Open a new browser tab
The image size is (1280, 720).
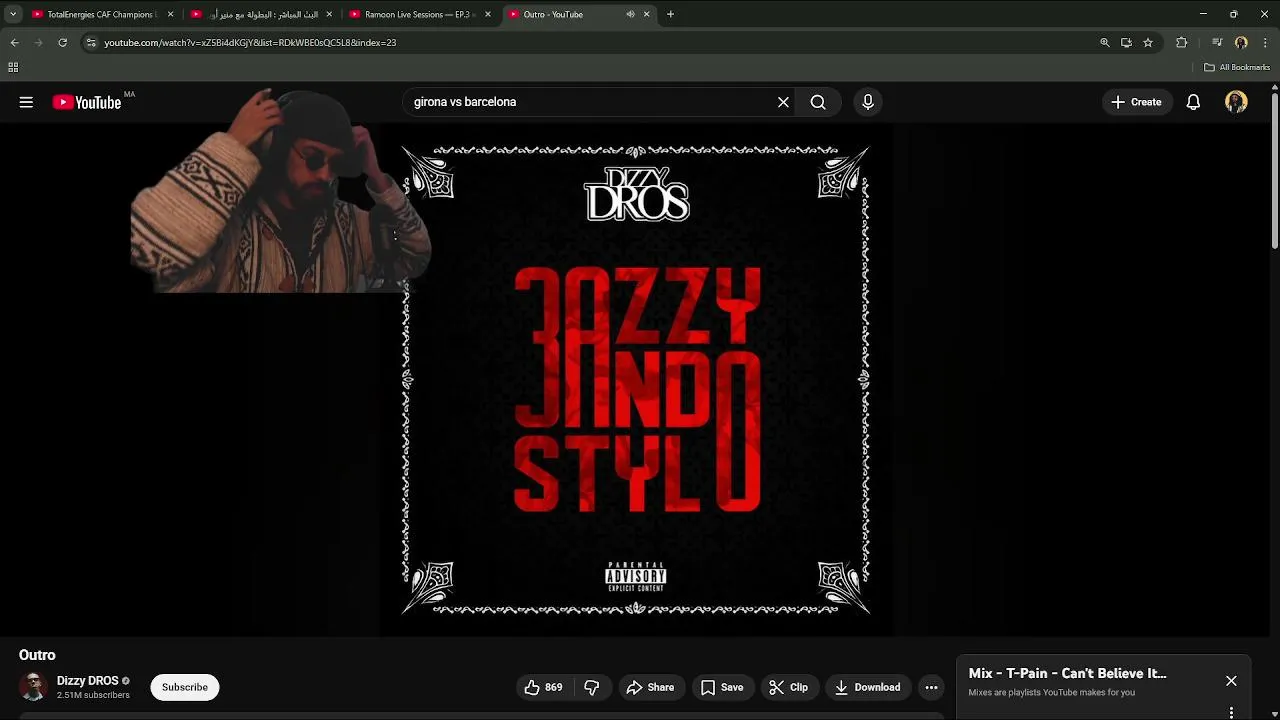(670, 14)
